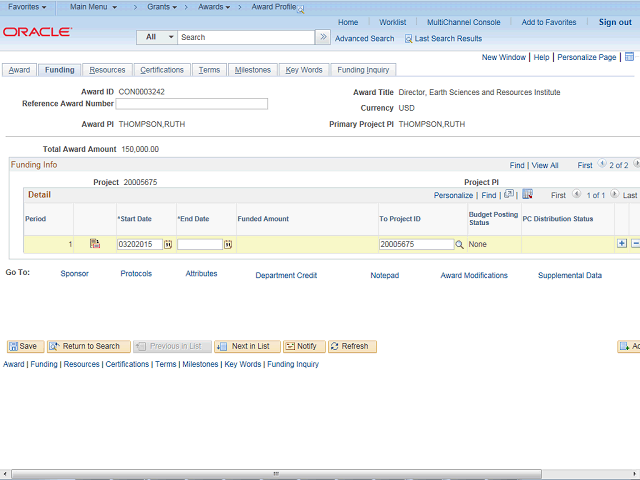
Task: Click the search go arrow button
Action: 323,37
